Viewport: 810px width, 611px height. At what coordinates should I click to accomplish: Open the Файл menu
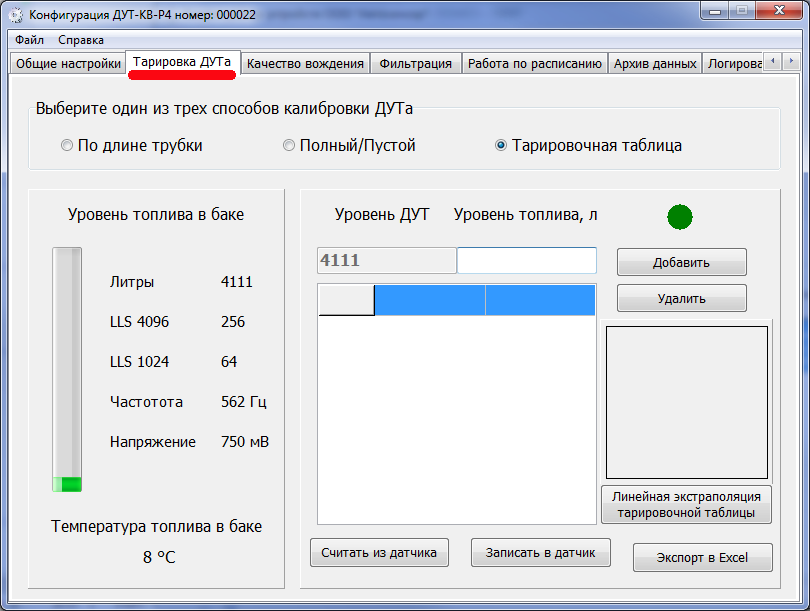tap(29, 40)
